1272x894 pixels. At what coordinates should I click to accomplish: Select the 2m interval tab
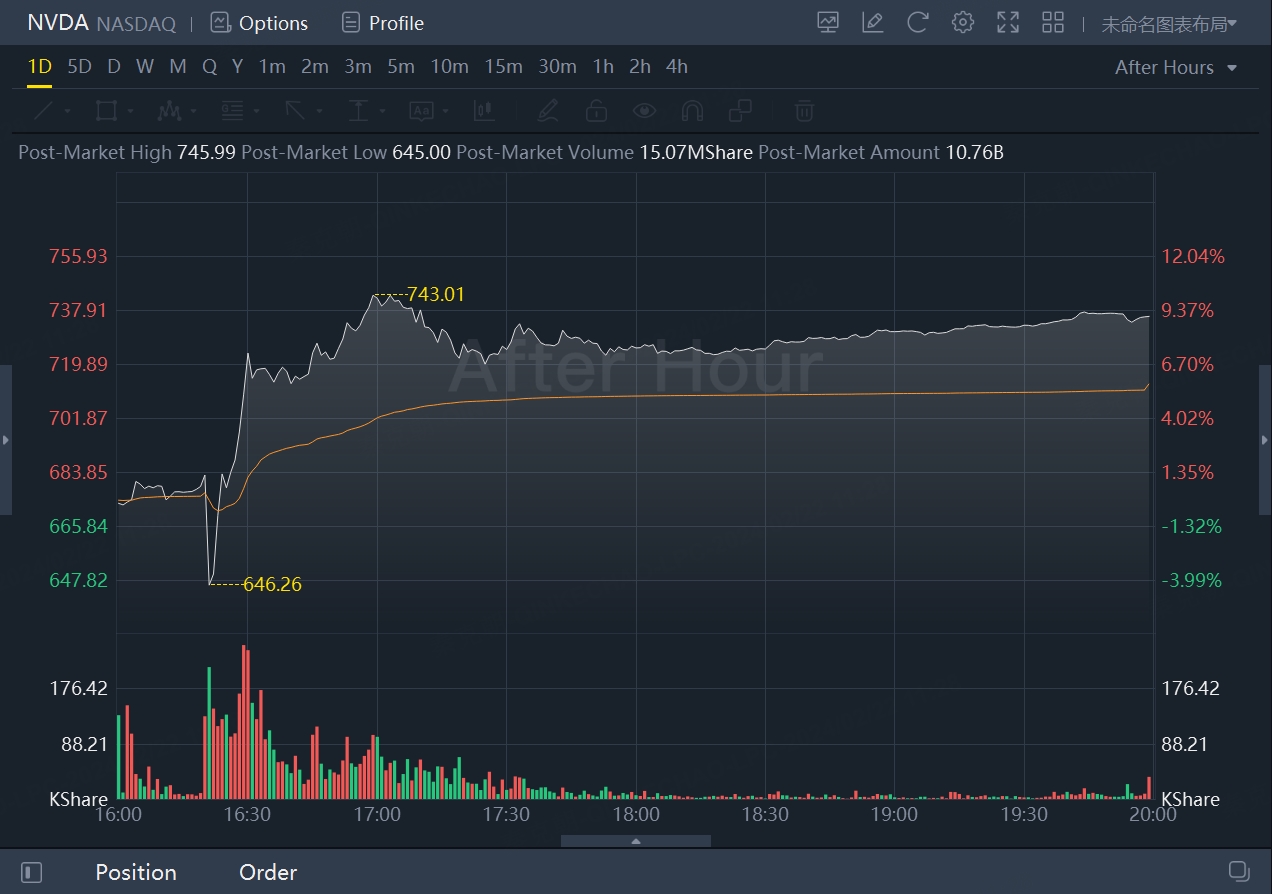315,66
